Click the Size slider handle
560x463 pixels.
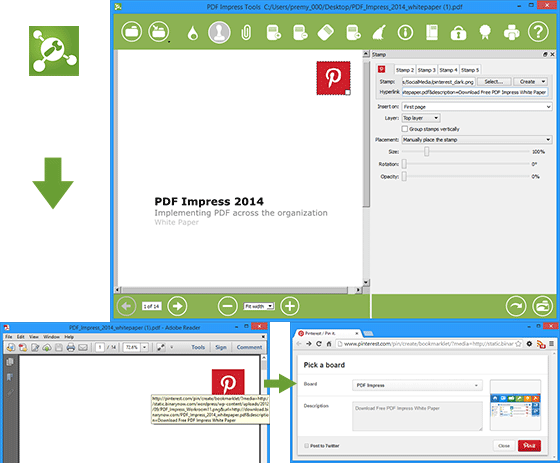point(426,152)
